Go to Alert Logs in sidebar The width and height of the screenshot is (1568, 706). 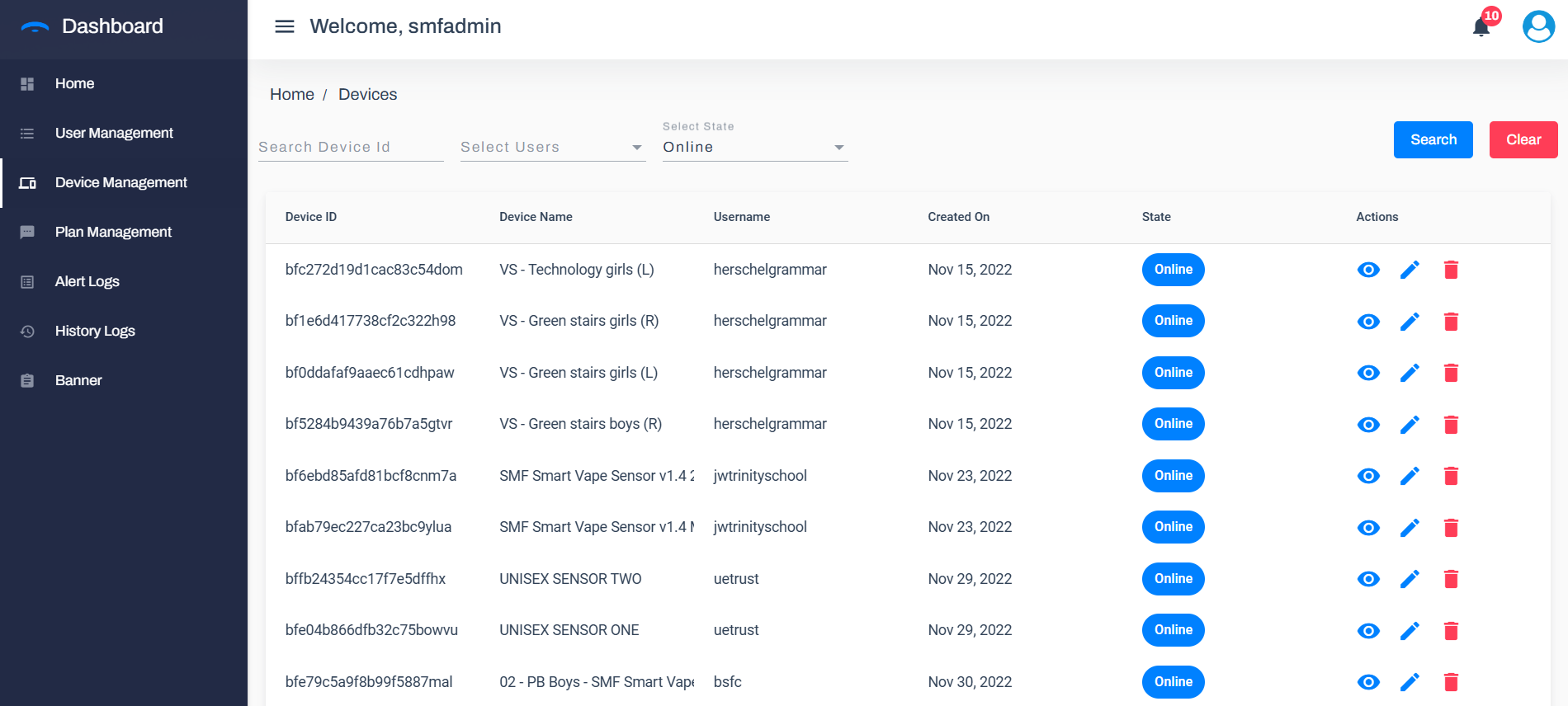87,281
